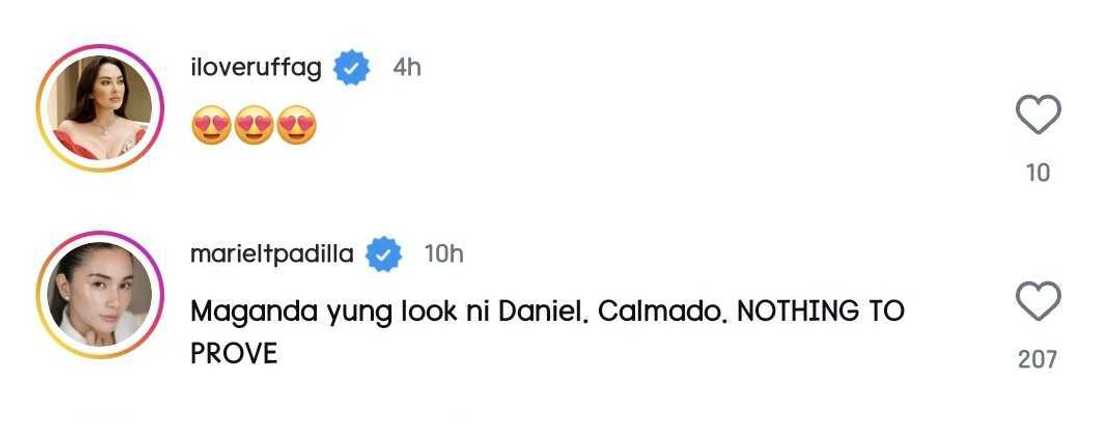This screenshot has height=423, width=1120.
Task: Like the iloveruffag comment with the heart
Action: point(1038,116)
